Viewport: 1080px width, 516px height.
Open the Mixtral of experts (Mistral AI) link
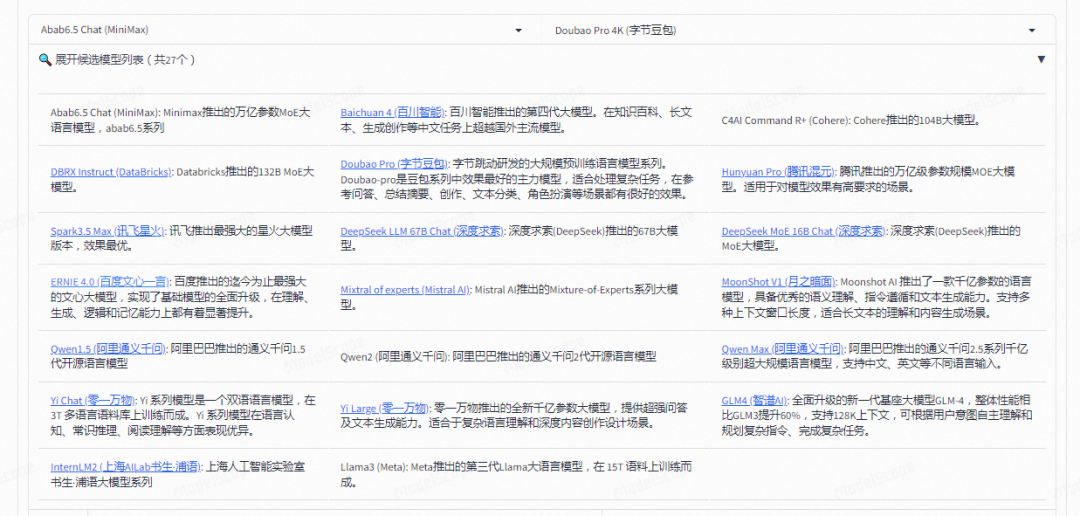[x=406, y=290]
